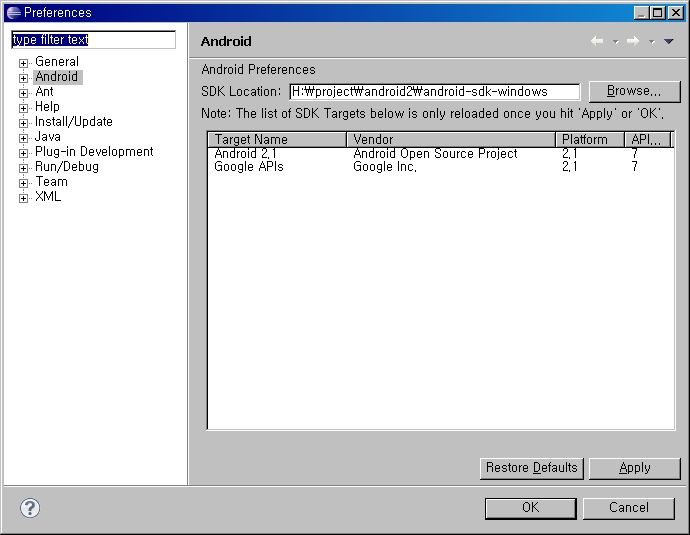Go forward using the right arrow icon
690x535 pixels.
pyautogui.click(x=633, y=41)
